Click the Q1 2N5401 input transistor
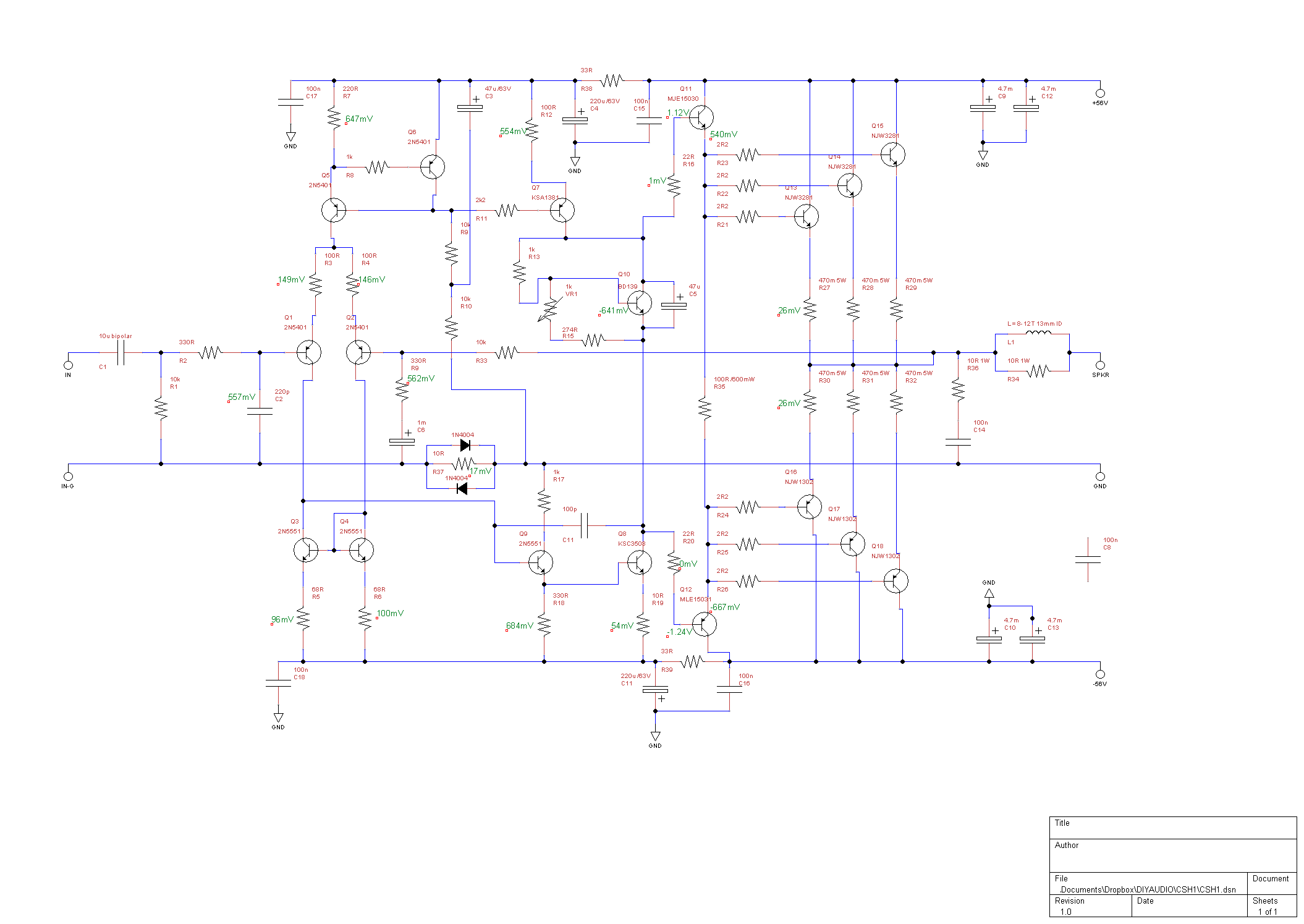The image size is (1304, 924). (x=309, y=352)
